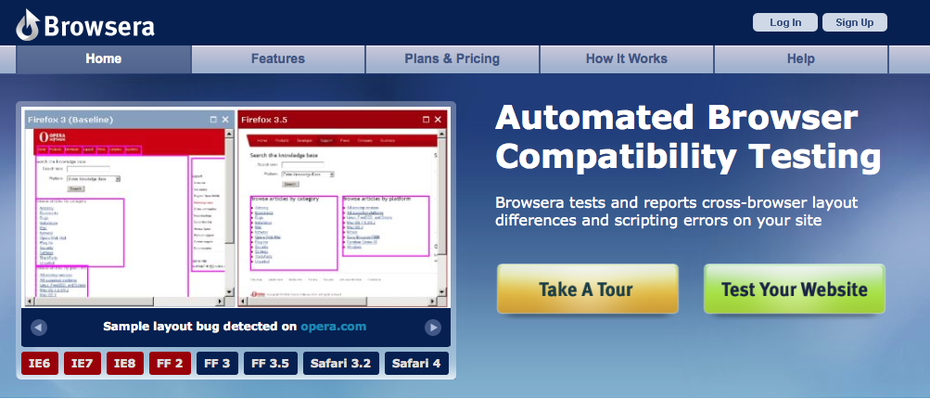Viewport: 930px width, 399px height.
Task: Go to the Features tab
Action: click(278, 59)
